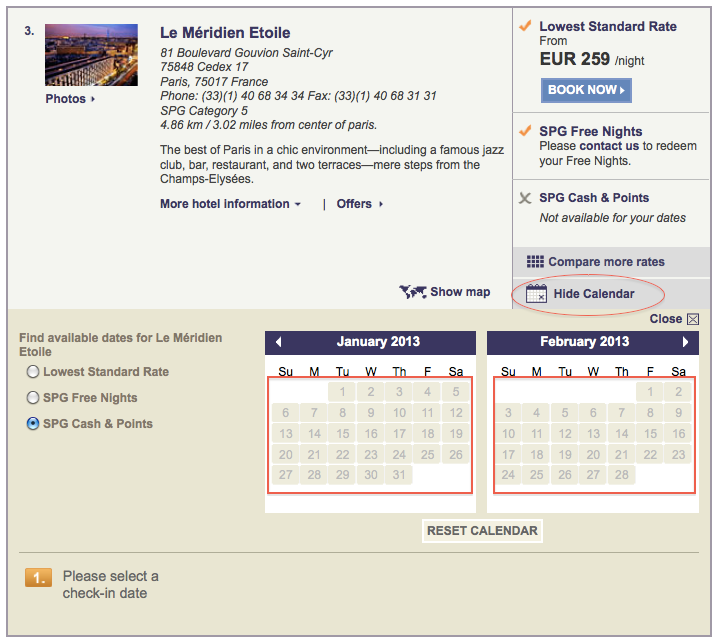Click the SPG Cash & Points X icon
Image resolution: width=719 pixels, height=644 pixels.
pos(525,198)
